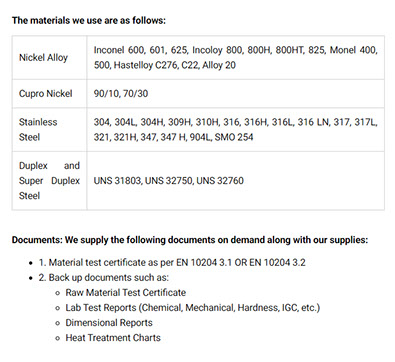Click the 'Back up documents such as' item

[104, 278]
